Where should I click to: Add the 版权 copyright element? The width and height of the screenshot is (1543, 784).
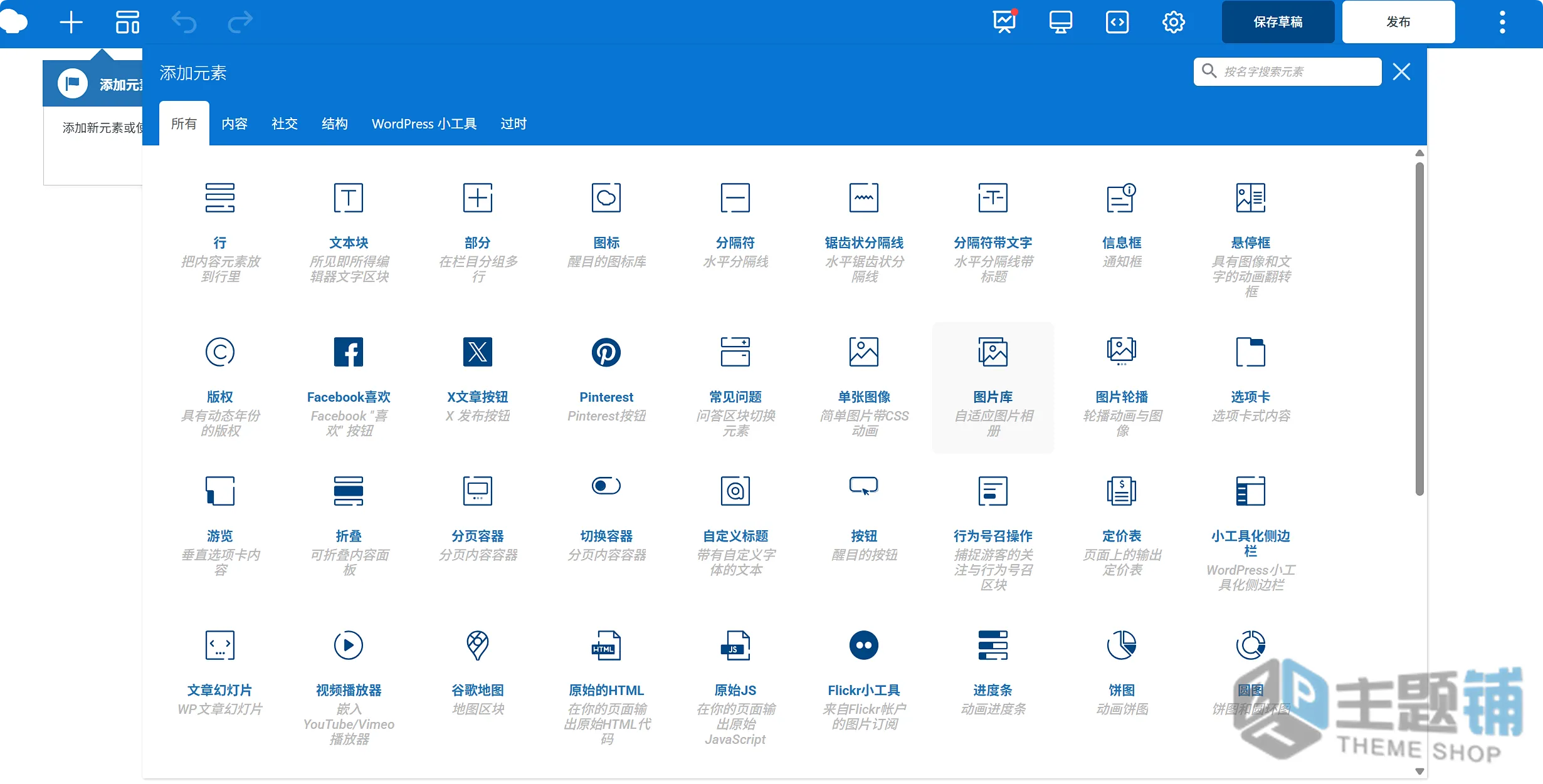point(220,387)
